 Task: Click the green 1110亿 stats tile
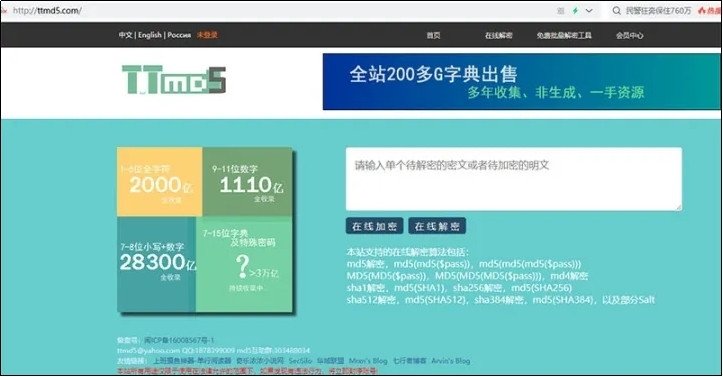(x=247, y=182)
